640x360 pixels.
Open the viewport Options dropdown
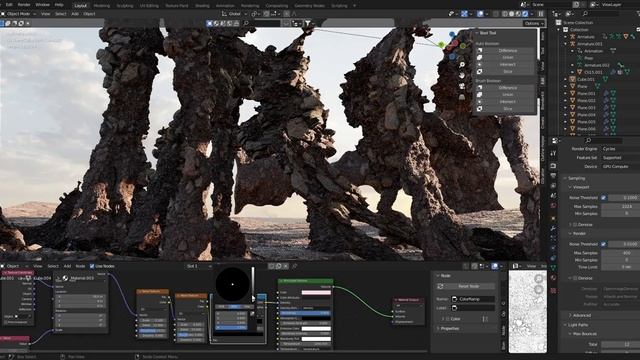[x=533, y=23]
